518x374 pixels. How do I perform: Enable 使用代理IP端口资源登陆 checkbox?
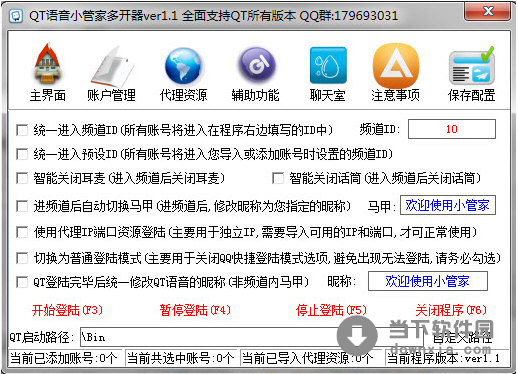(x=22, y=232)
